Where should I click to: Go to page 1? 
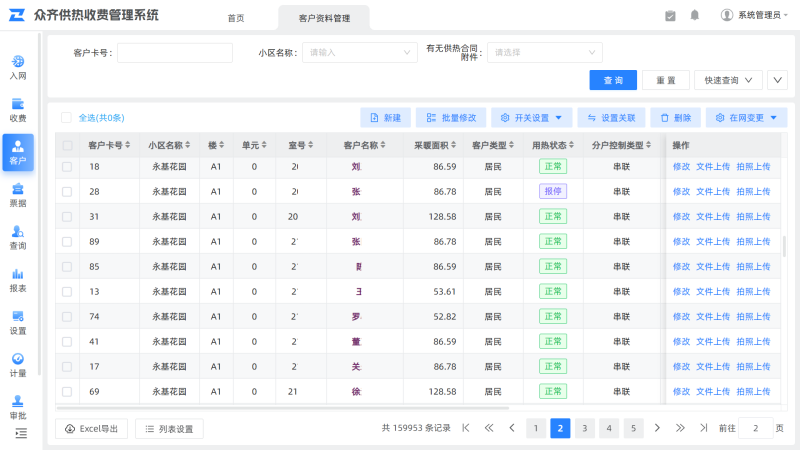click(x=536, y=428)
